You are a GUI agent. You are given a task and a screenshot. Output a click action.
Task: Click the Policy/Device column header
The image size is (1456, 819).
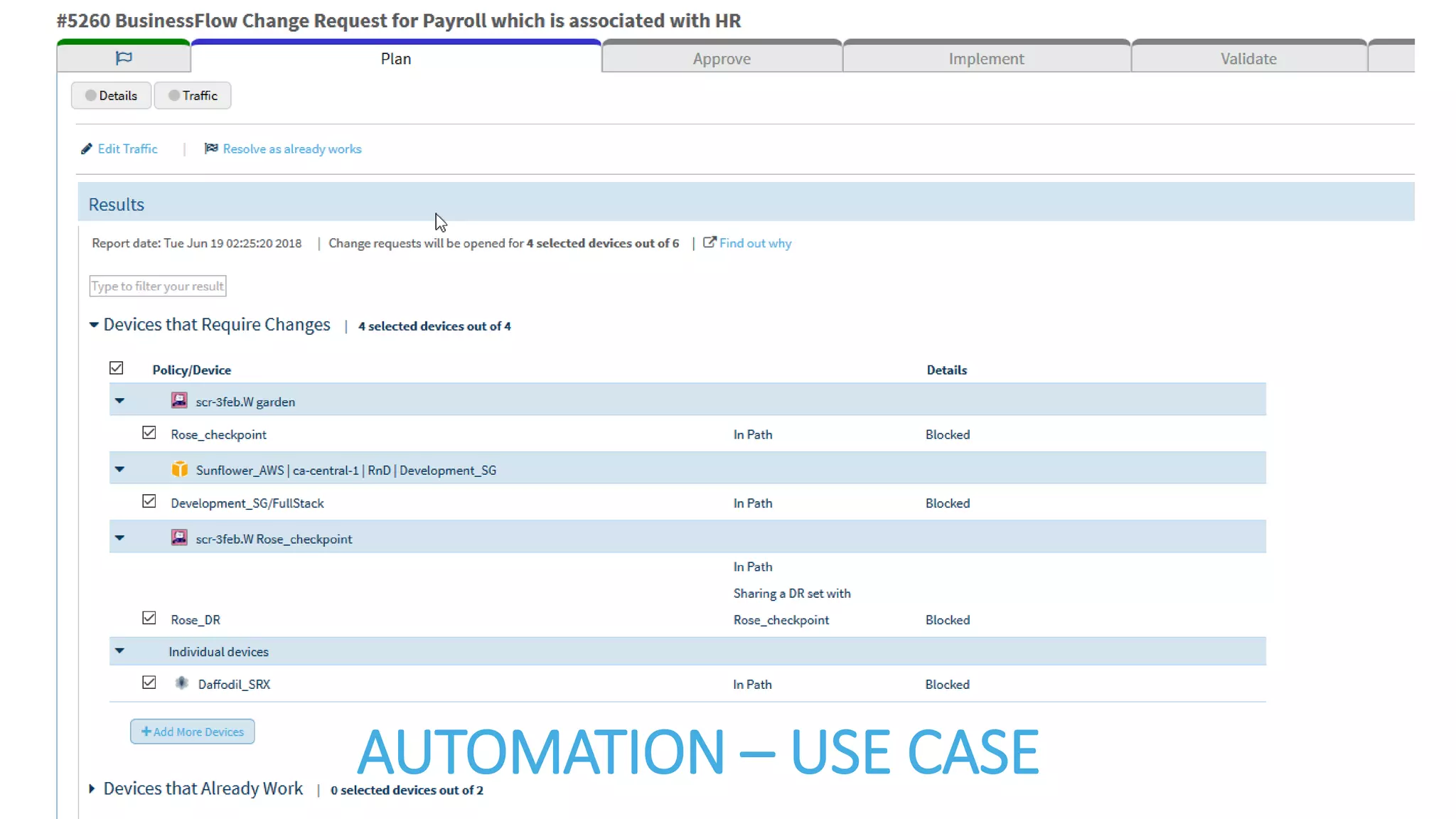[x=191, y=370]
